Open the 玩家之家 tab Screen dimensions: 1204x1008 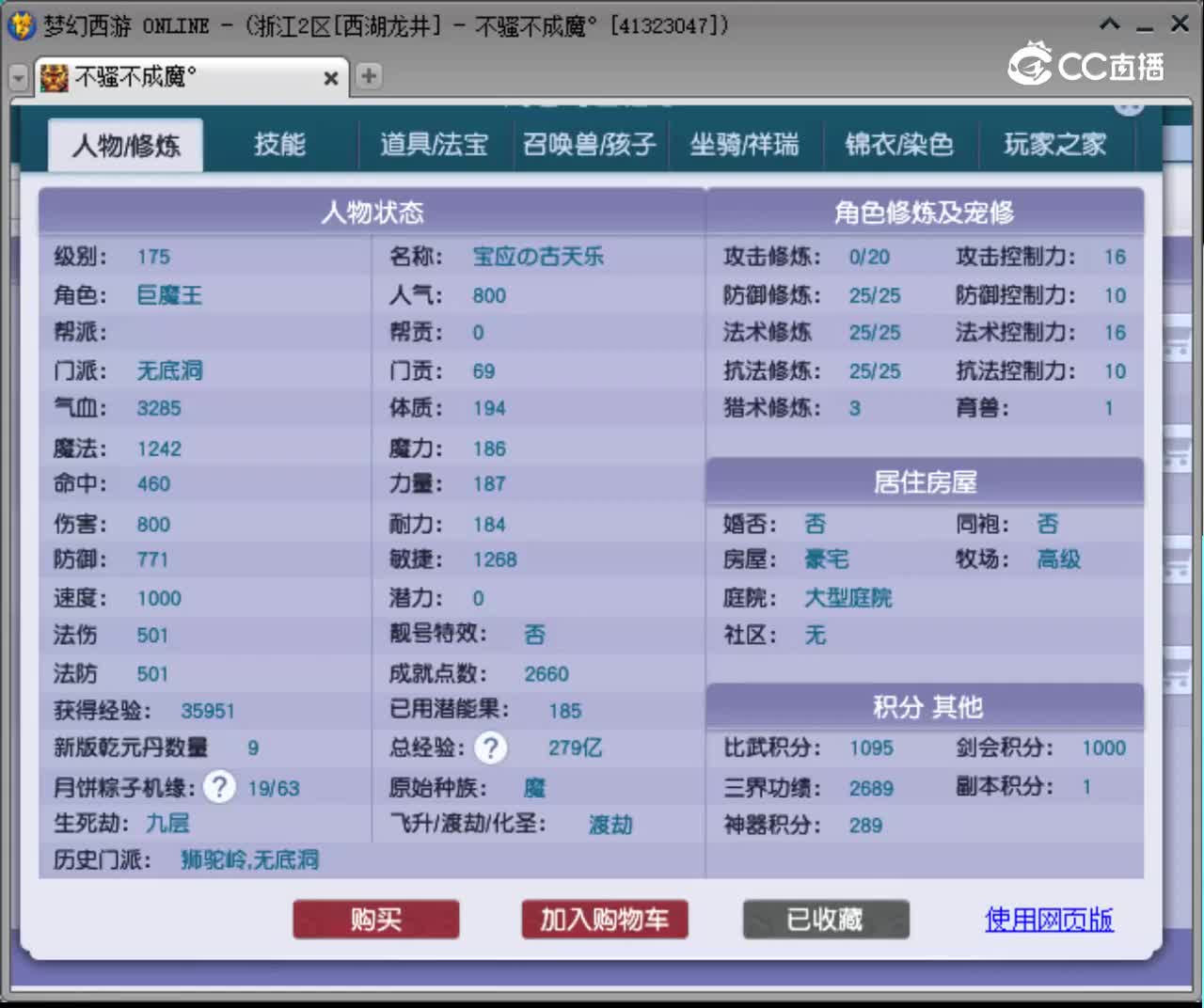point(1054,145)
